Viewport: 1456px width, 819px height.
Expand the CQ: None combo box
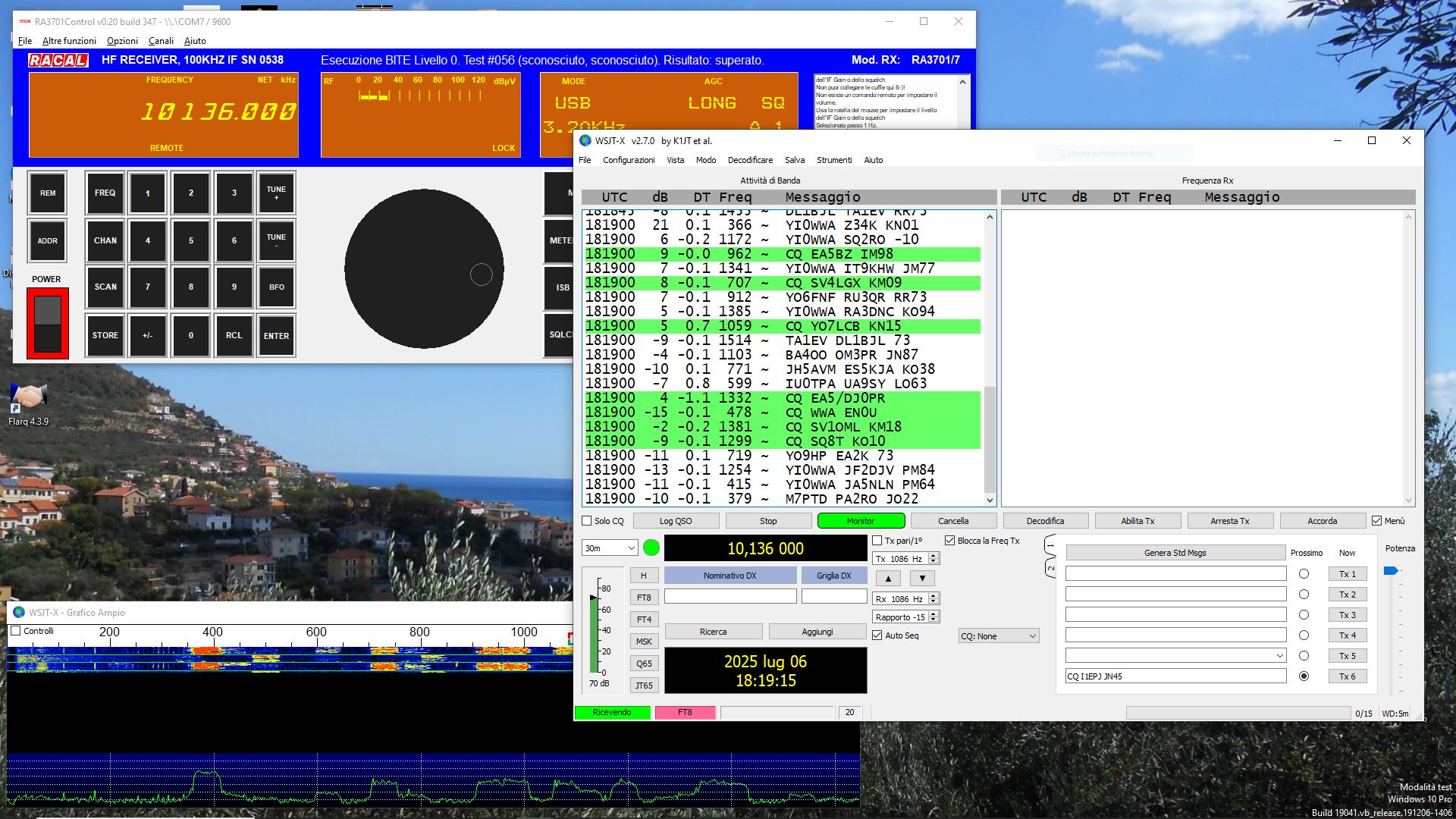[998, 636]
